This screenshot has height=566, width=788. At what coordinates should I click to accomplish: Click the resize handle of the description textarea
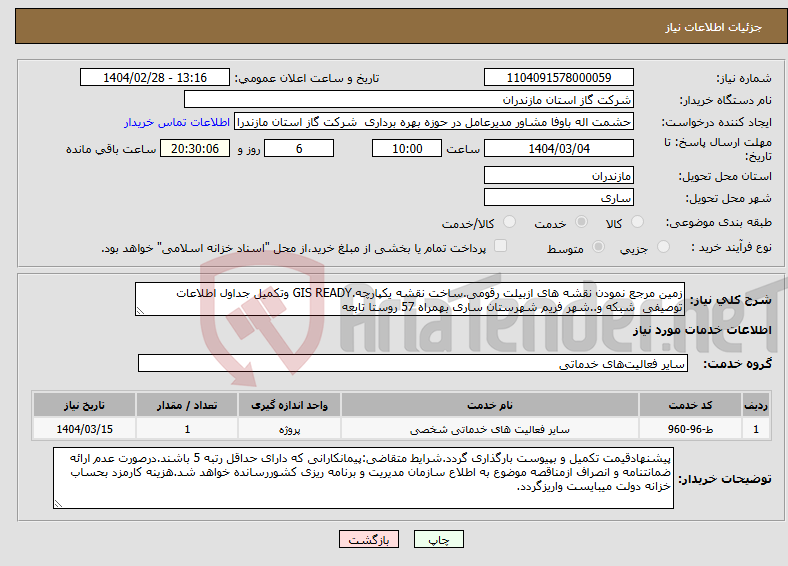[x=140, y=311]
